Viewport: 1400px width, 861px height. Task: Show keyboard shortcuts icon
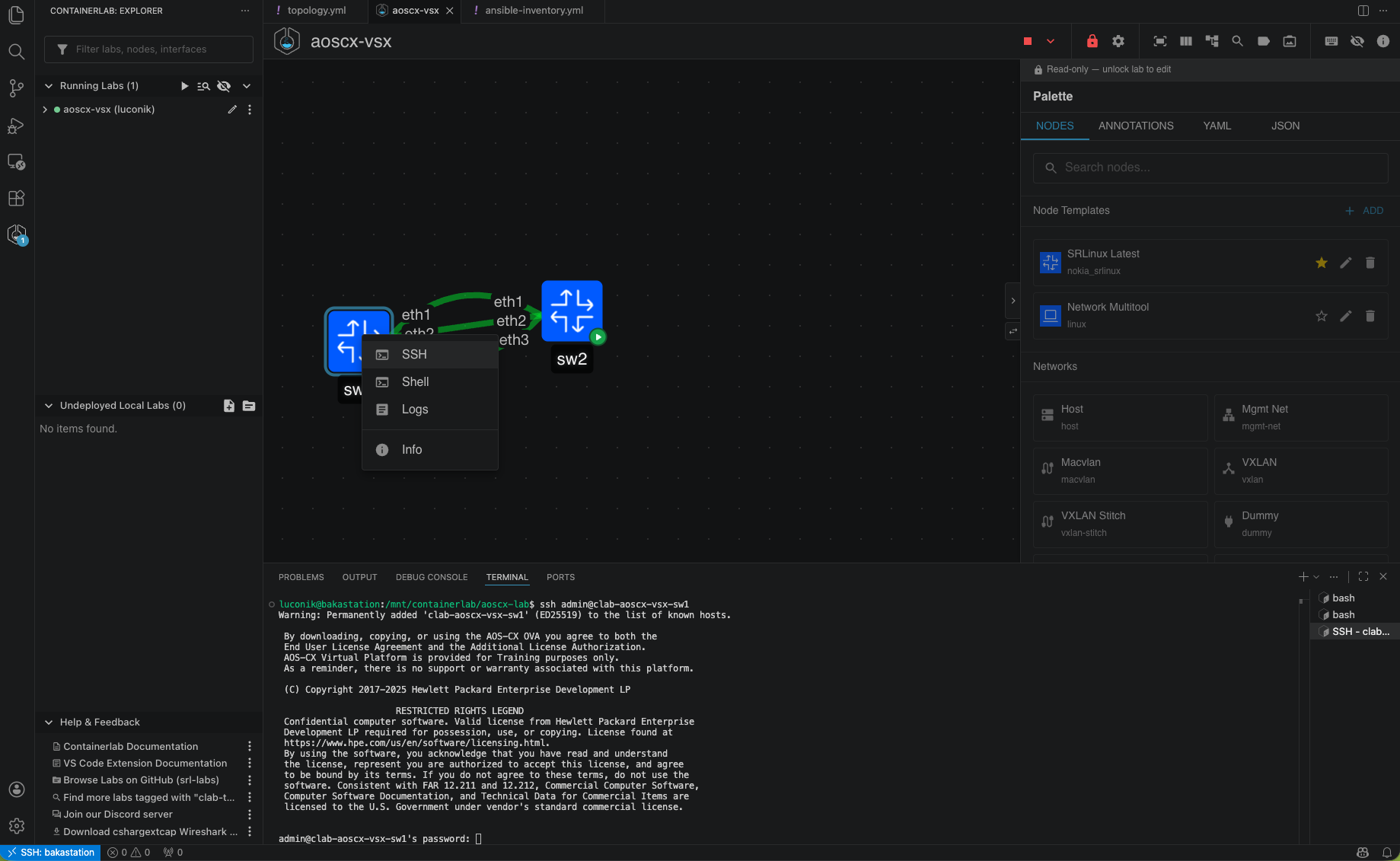pyautogui.click(x=1331, y=41)
